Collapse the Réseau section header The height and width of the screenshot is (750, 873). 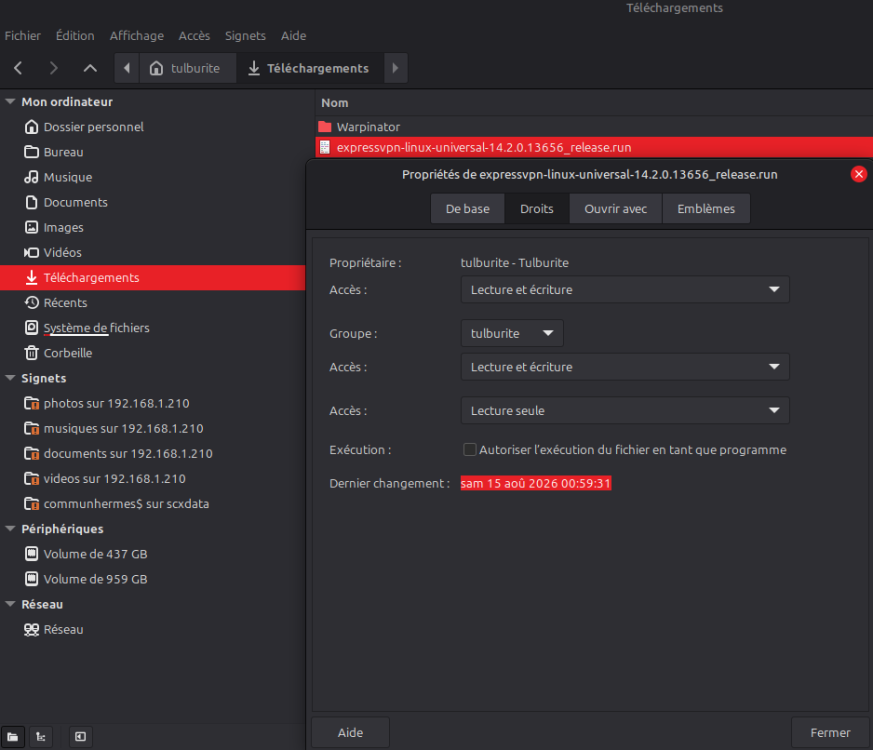coord(10,604)
